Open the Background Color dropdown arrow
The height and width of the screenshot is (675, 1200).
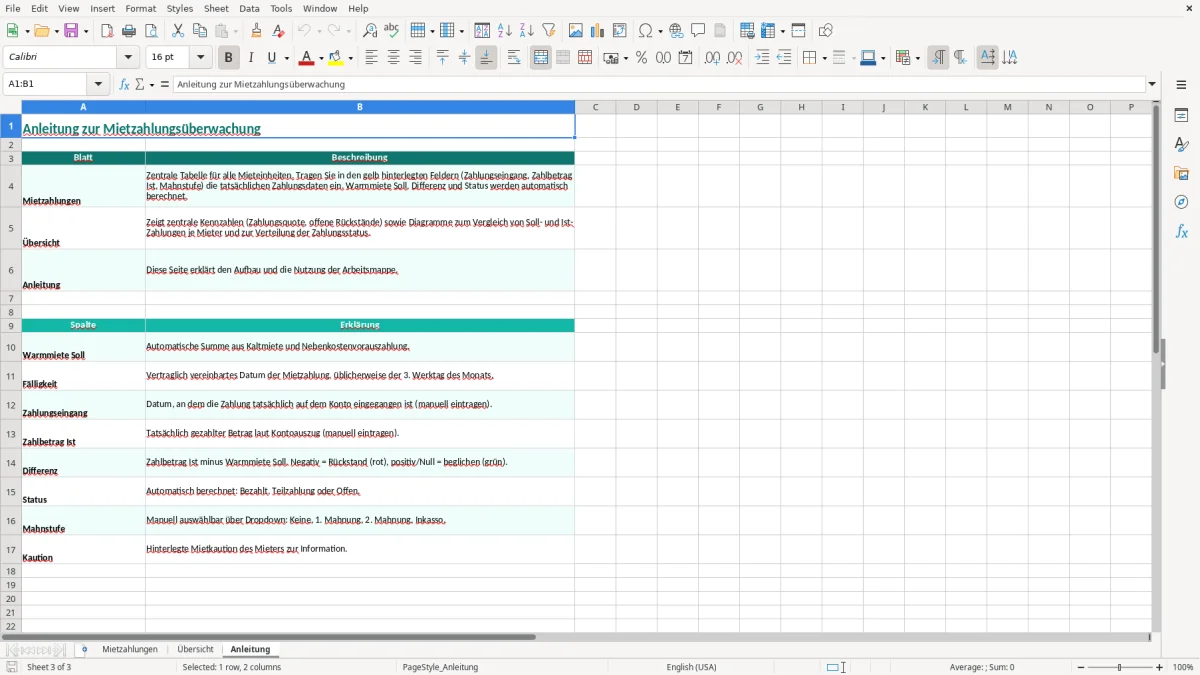click(351, 58)
